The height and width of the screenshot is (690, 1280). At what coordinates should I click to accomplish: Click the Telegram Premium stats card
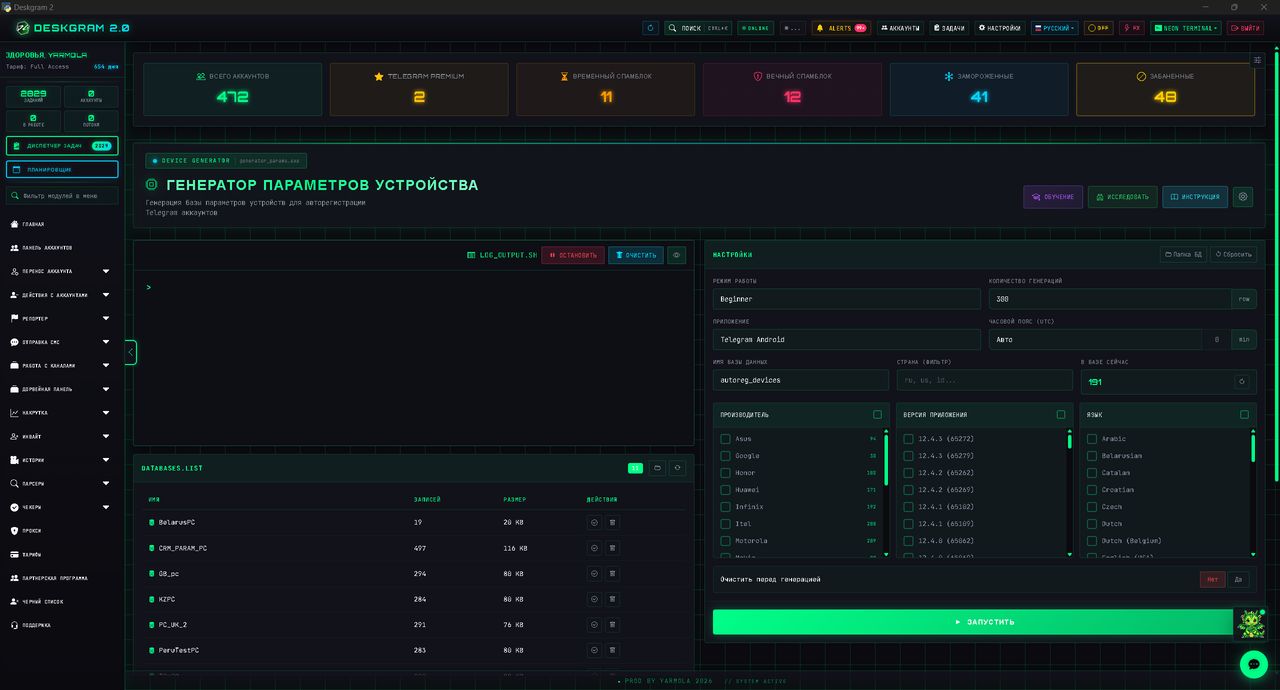click(x=419, y=89)
